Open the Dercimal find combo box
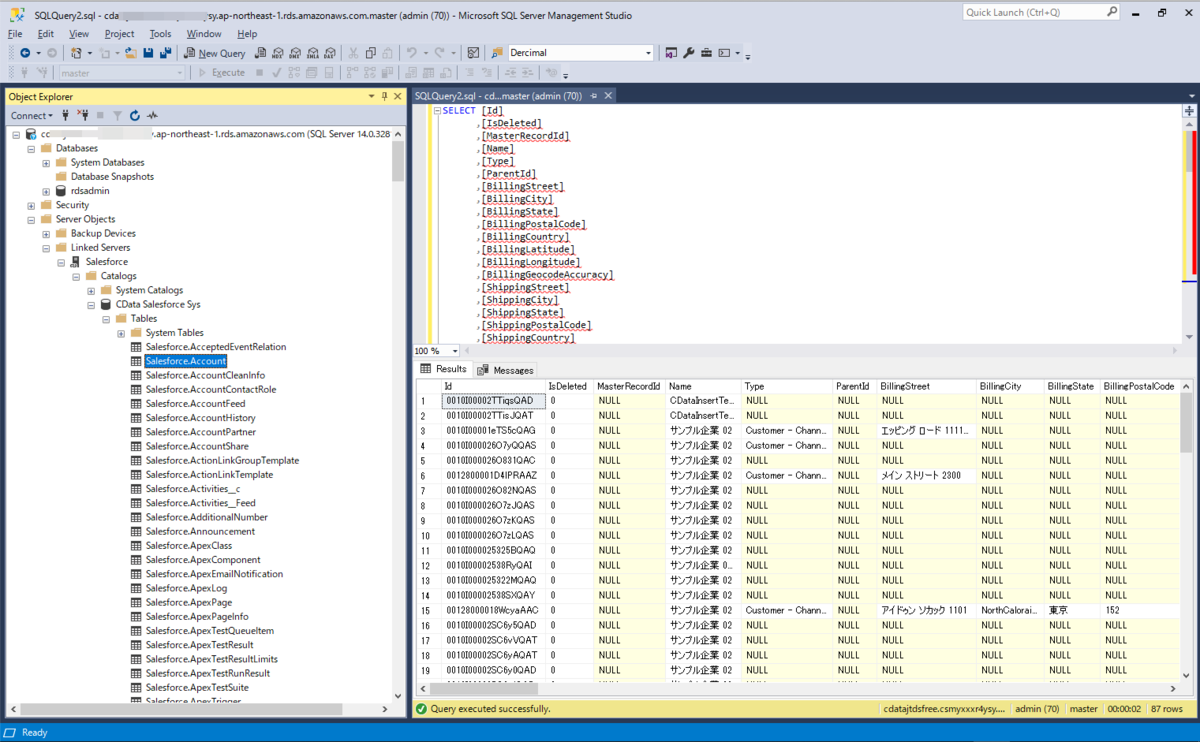This screenshot has height=742, width=1200. tap(580, 53)
